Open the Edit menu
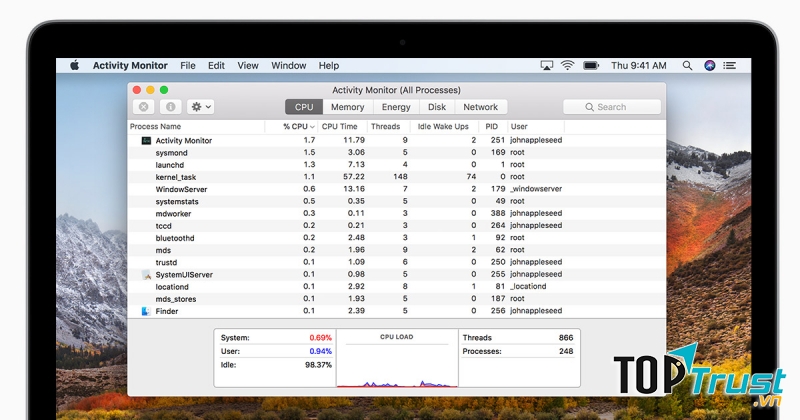800x420 pixels. pos(216,65)
